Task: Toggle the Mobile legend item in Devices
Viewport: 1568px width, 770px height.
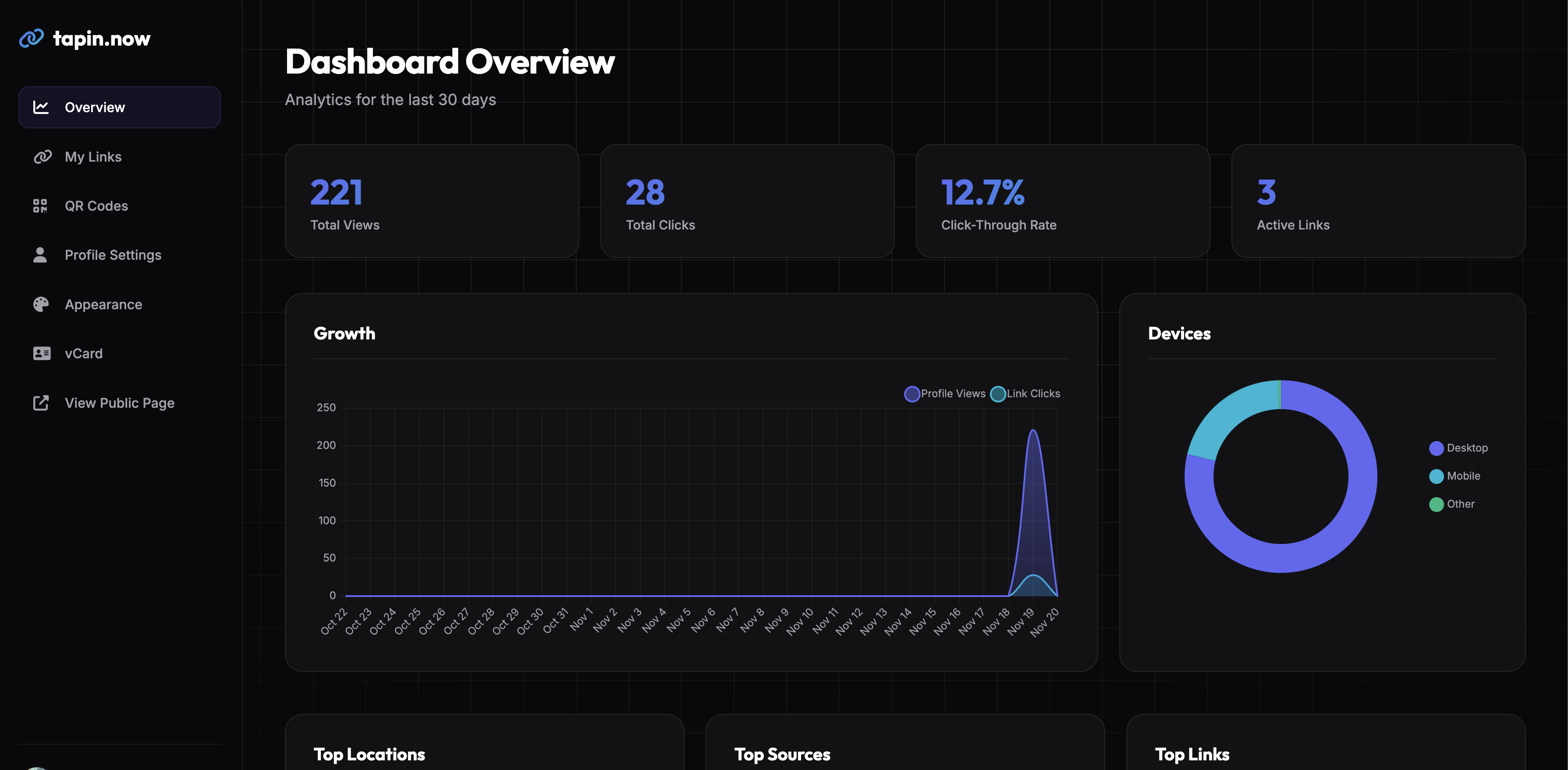Action: (x=1455, y=476)
